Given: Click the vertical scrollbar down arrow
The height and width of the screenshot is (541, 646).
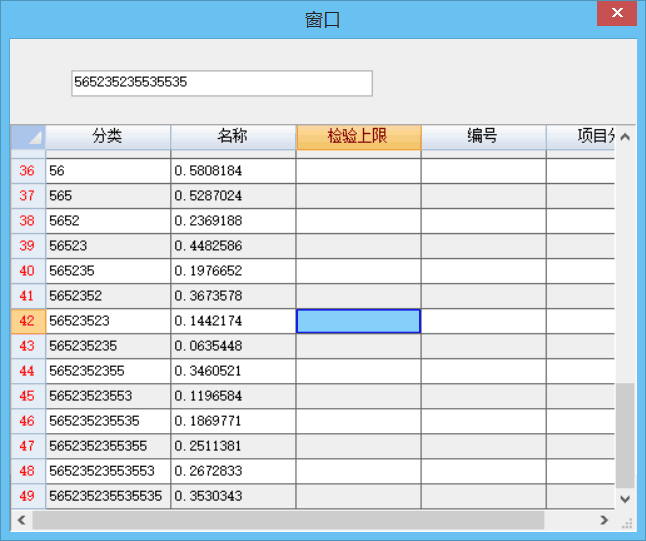Looking at the screenshot, I should (625, 498).
